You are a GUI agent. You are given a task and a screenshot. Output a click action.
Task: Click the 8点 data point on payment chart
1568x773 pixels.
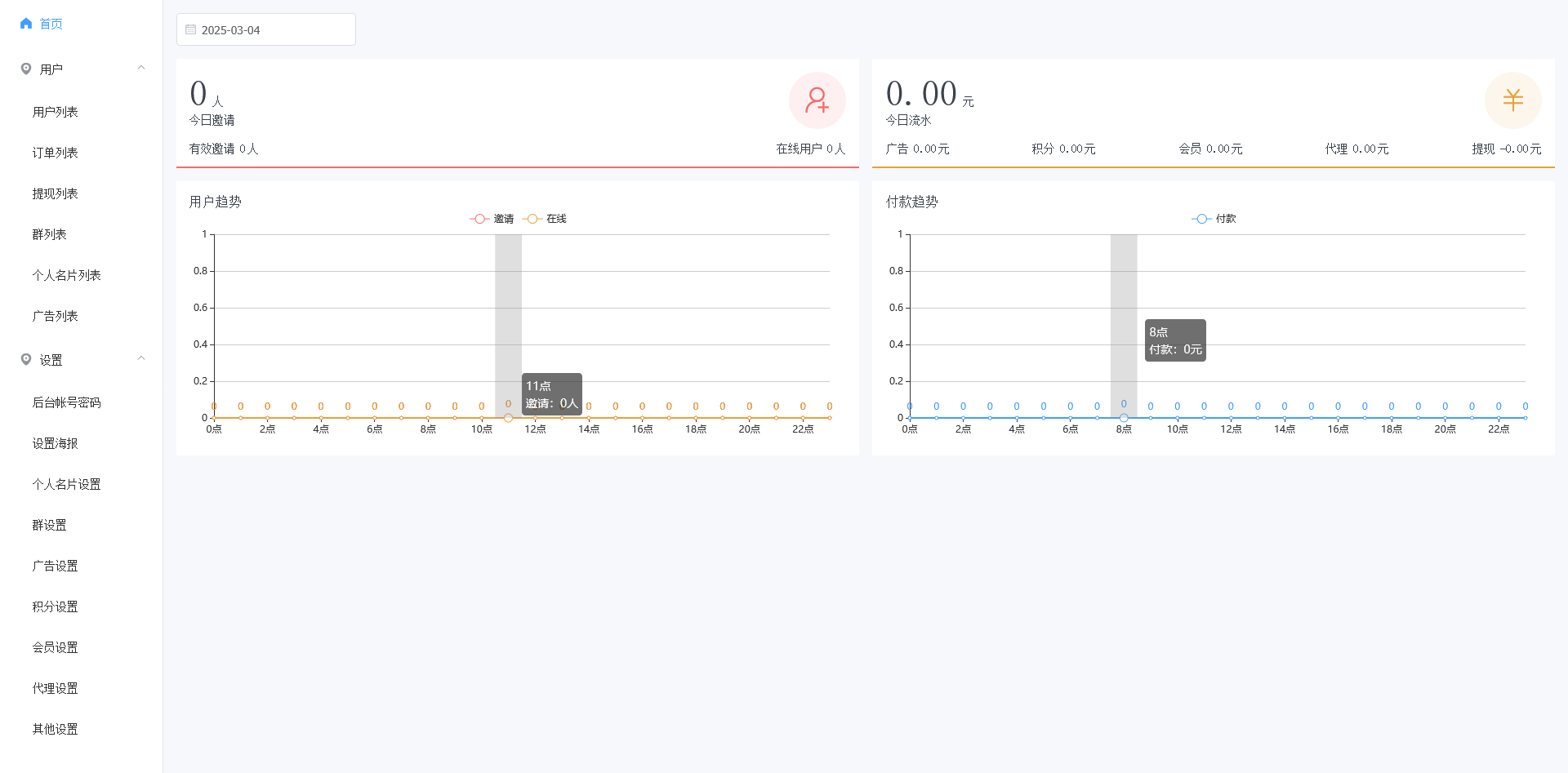click(x=1124, y=418)
